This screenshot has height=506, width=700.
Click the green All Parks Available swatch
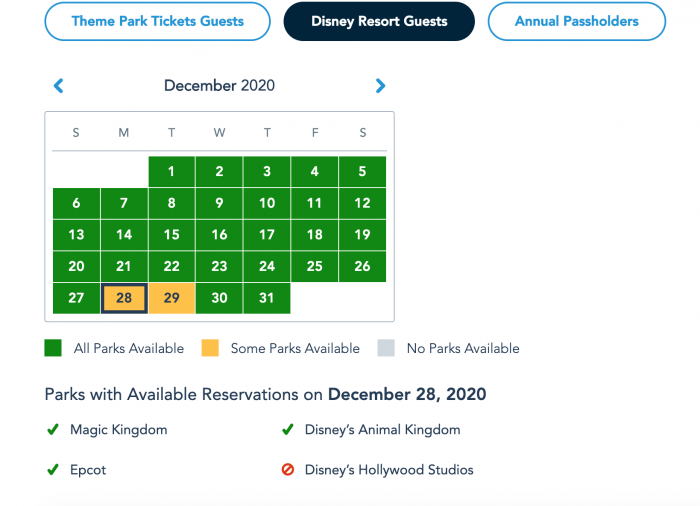tap(53, 348)
